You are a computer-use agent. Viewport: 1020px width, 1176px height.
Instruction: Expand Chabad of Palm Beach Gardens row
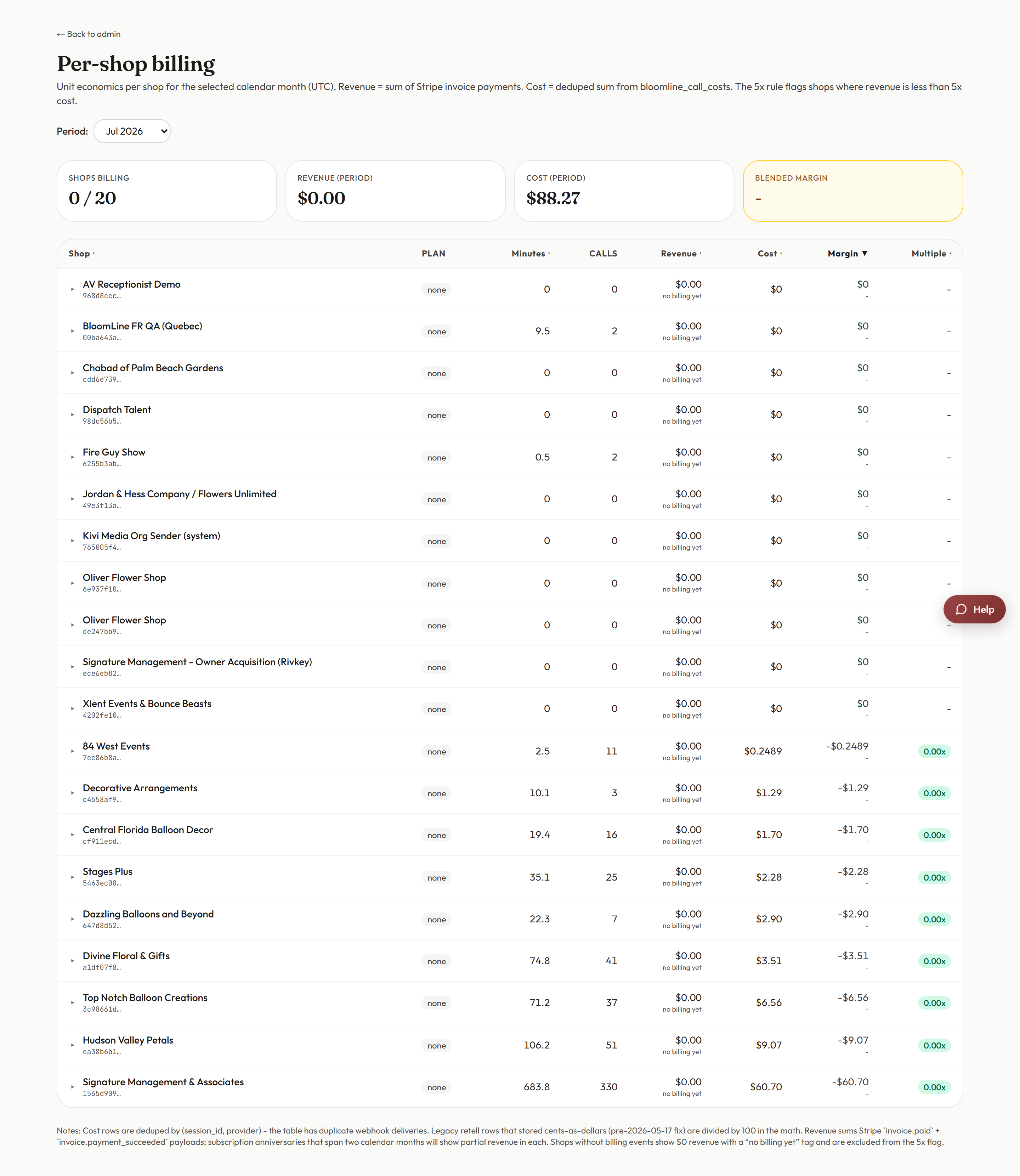coord(72,373)
